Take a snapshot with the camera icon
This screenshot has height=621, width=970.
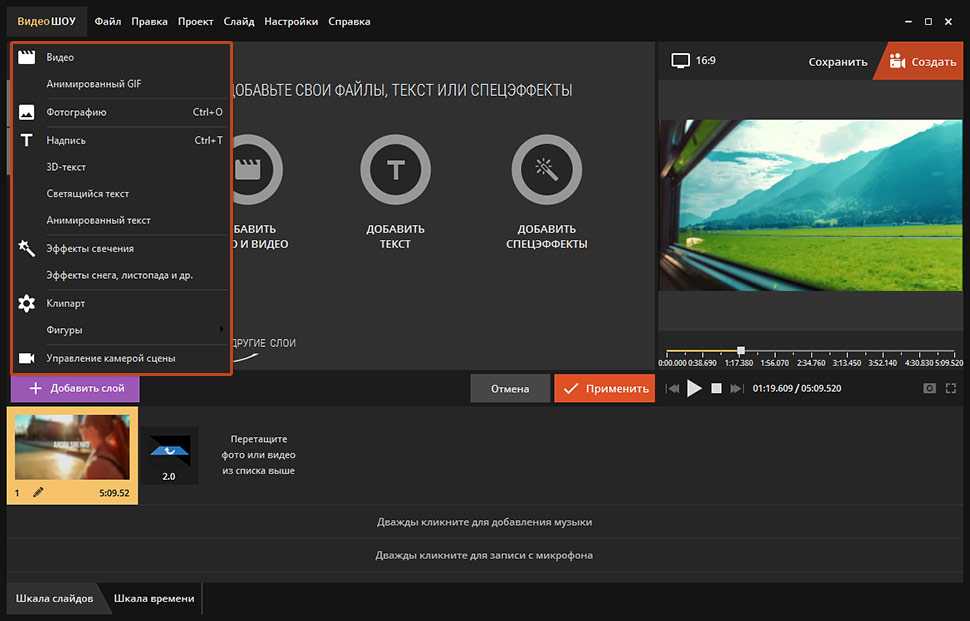(x=929, y=388)
